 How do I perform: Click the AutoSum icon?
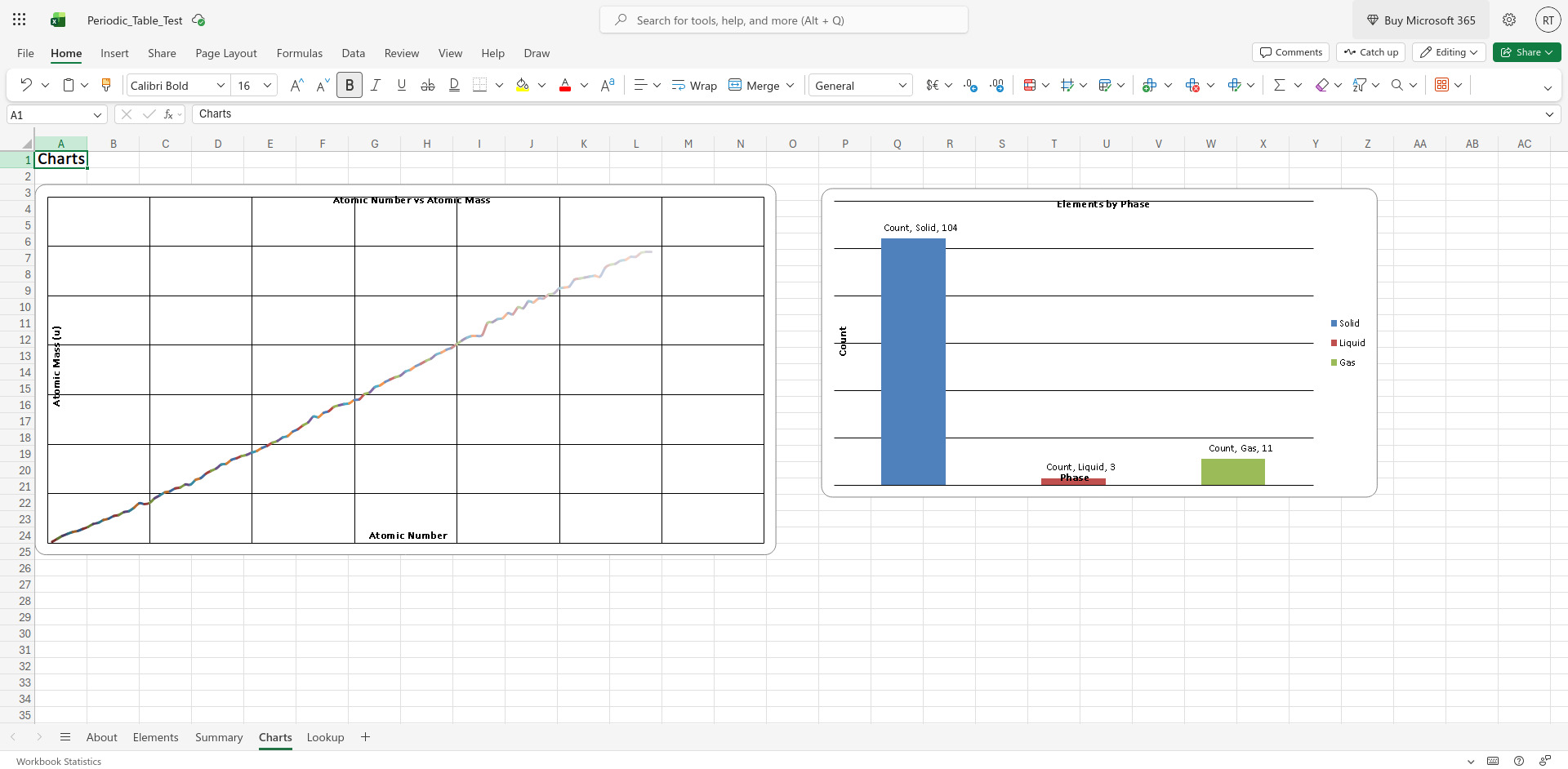tap(1281, 85)
